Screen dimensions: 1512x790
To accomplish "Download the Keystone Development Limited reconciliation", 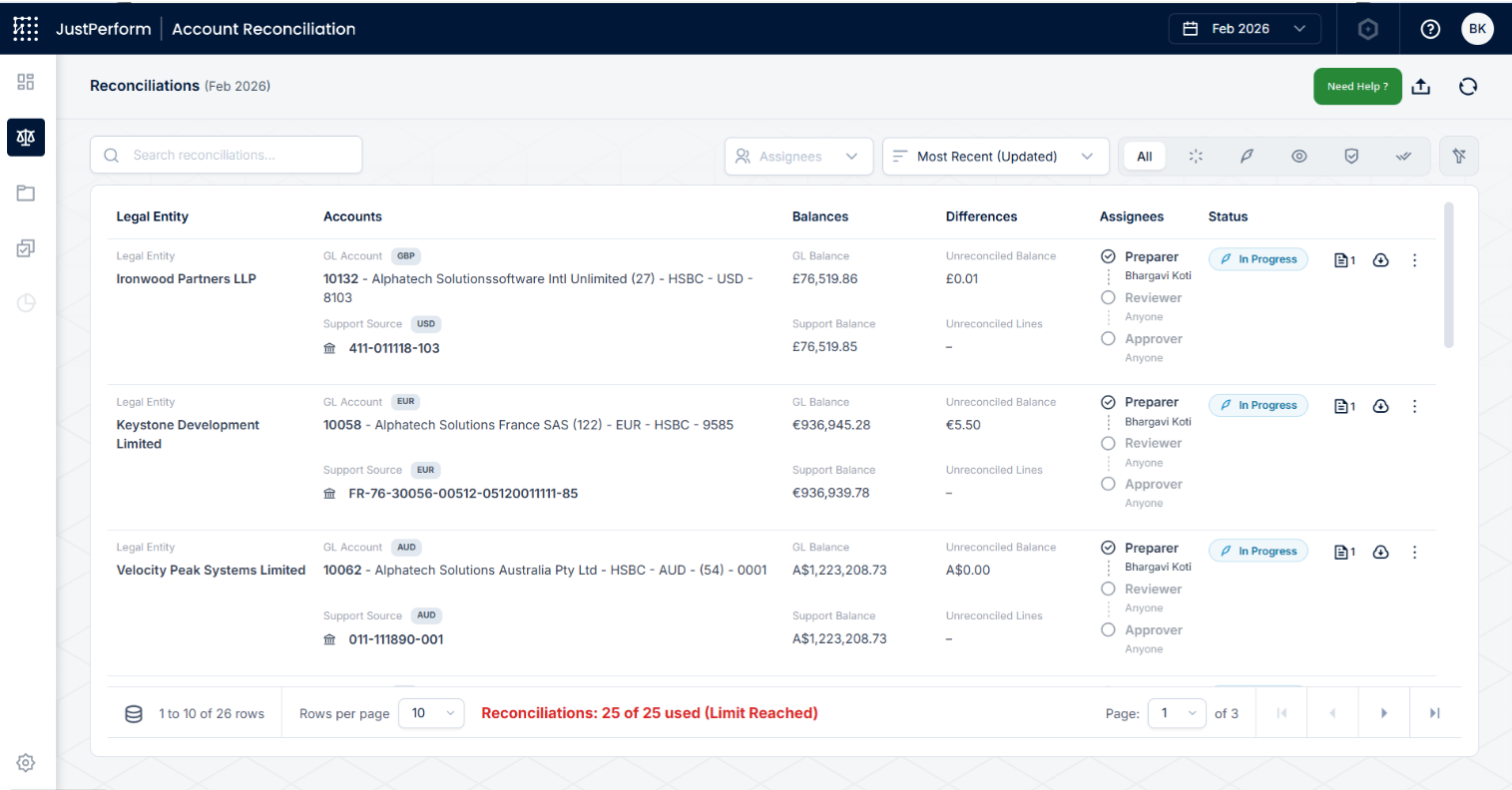I will click(x=1381, y=406).
